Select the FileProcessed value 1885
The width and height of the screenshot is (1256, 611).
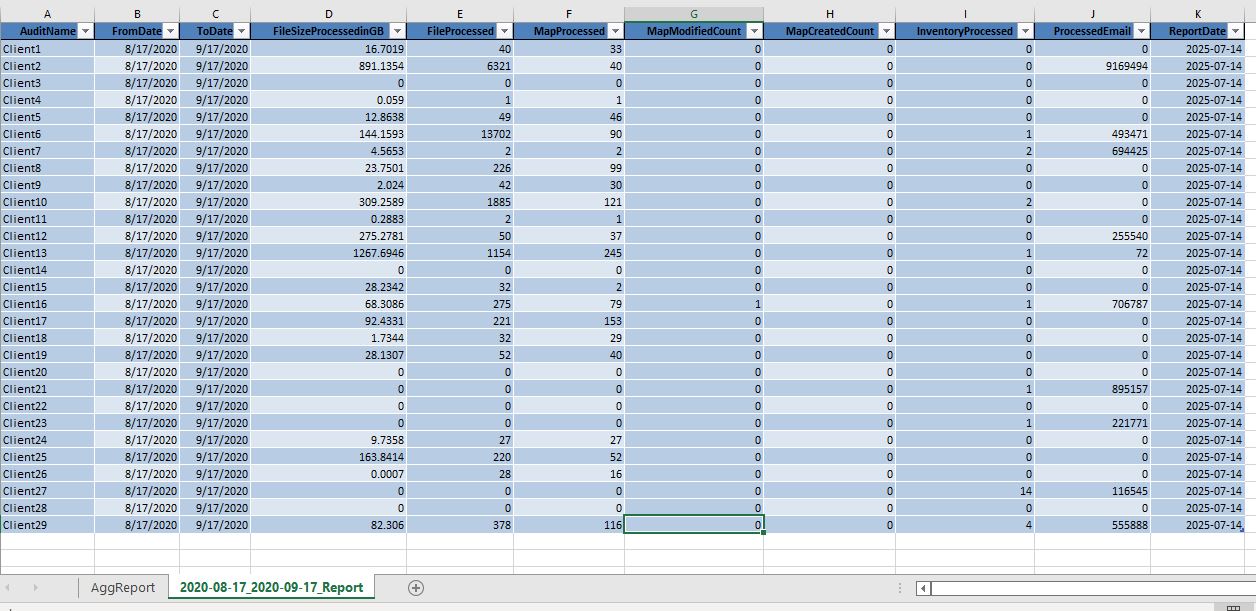click(x=460, y=202)
